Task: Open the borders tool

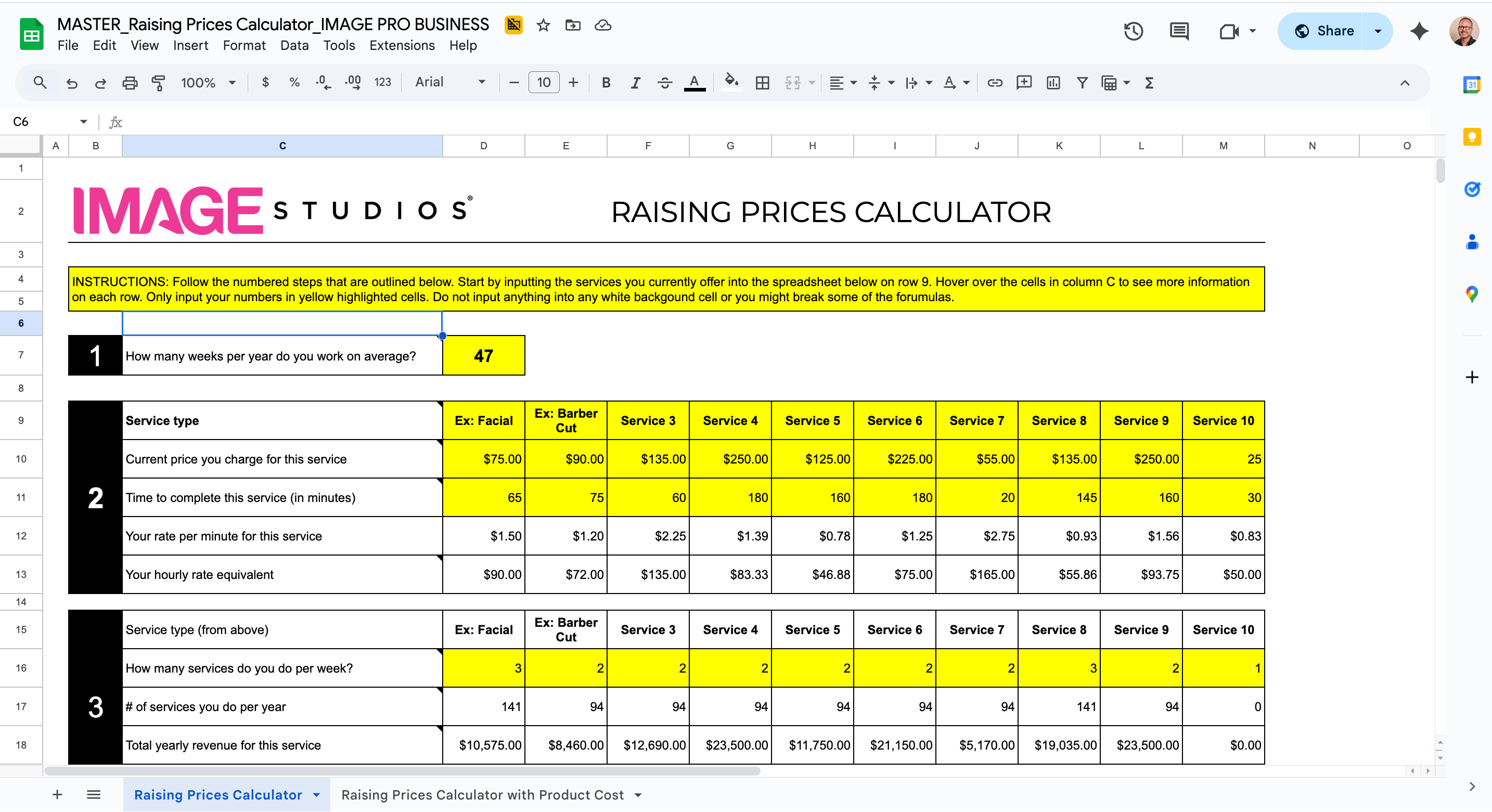Action: click(762, 83)
